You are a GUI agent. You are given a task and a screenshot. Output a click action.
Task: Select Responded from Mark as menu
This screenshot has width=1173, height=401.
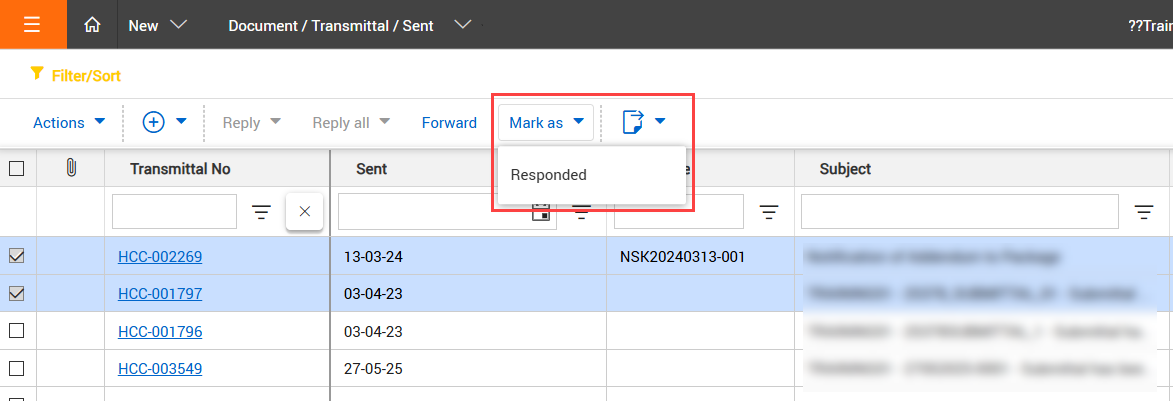pos(549,175)
